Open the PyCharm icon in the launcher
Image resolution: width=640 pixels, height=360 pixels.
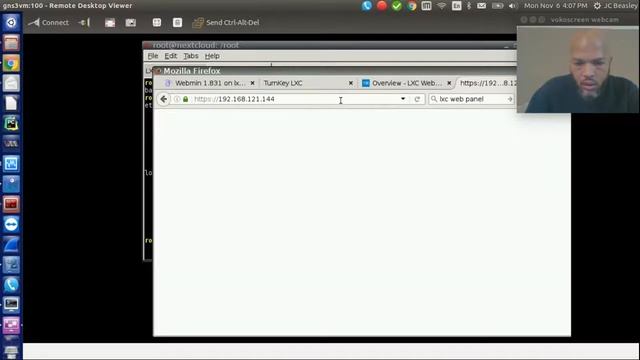[x=11, y=123]
